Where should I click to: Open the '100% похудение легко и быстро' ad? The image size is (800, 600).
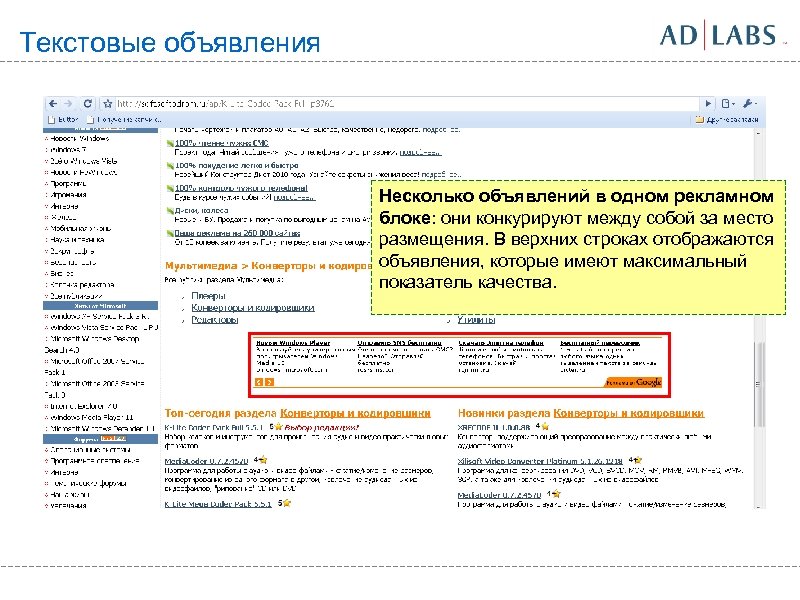tap(237, 165)
